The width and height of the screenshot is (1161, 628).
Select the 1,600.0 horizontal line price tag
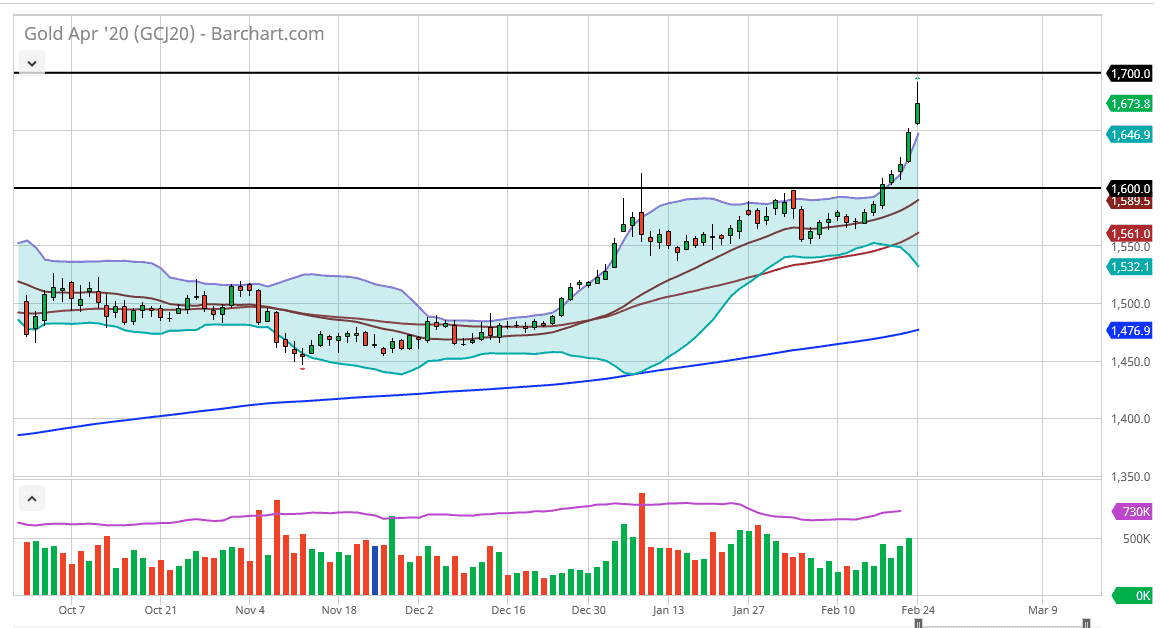[x=1129, y=188]
